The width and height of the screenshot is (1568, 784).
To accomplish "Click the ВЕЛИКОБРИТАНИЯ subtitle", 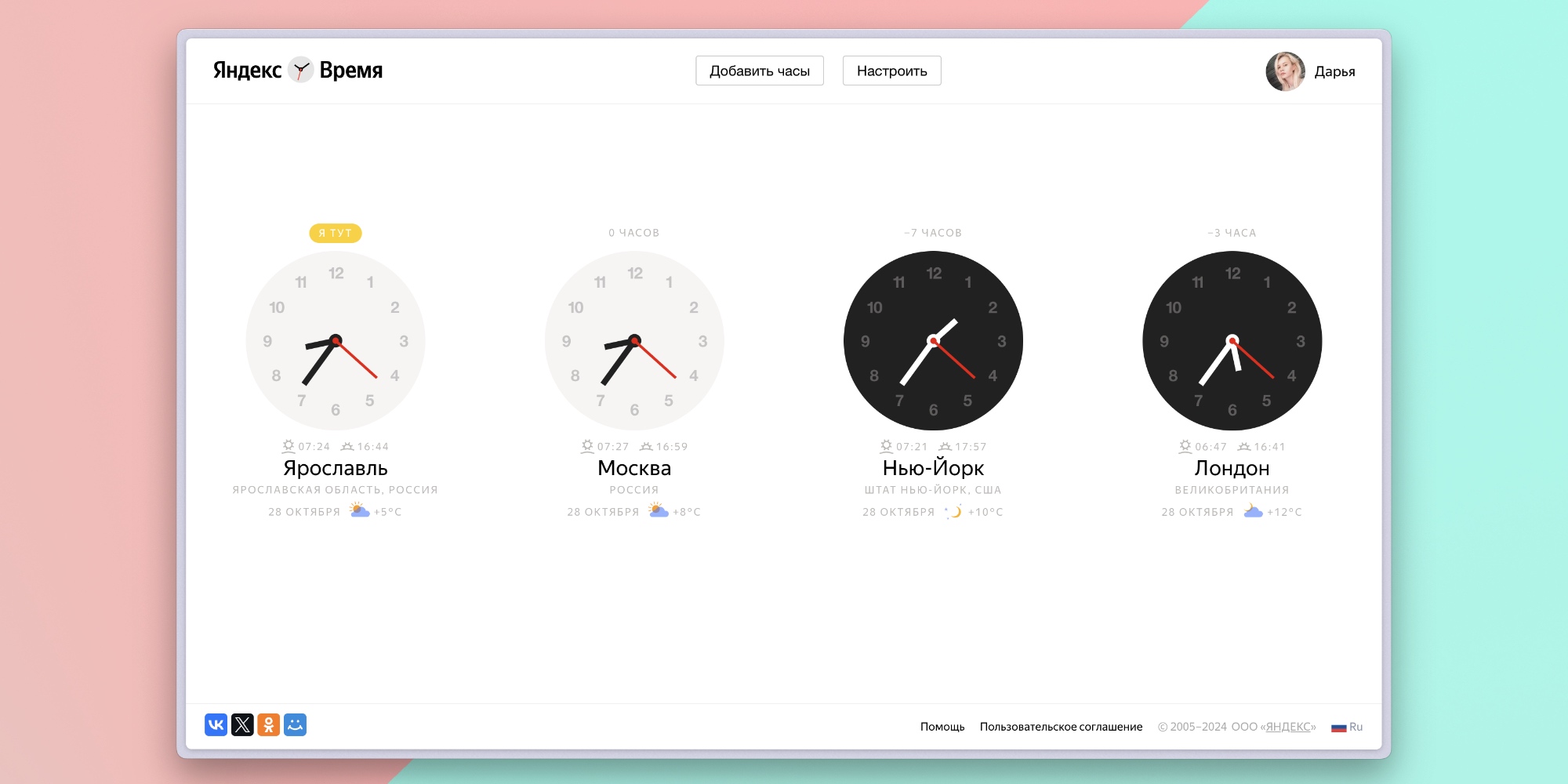I will coord(1232,490).
